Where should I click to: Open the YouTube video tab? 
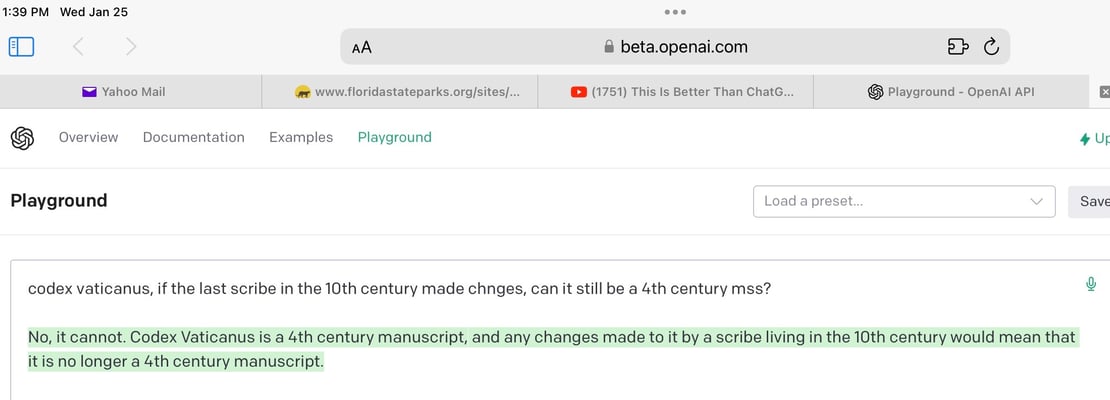682,91
